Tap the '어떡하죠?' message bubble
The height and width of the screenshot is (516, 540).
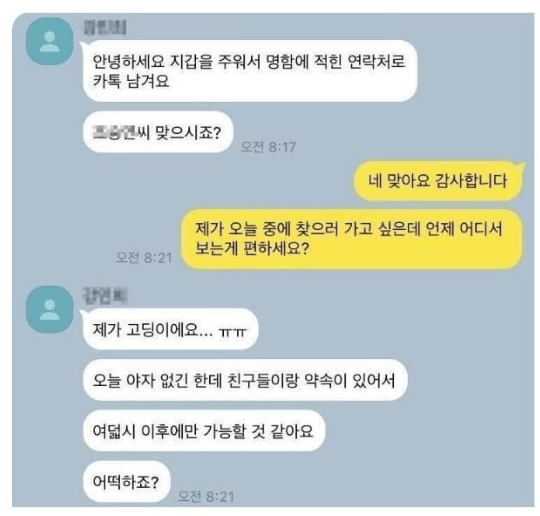click(x=127, y=481)
